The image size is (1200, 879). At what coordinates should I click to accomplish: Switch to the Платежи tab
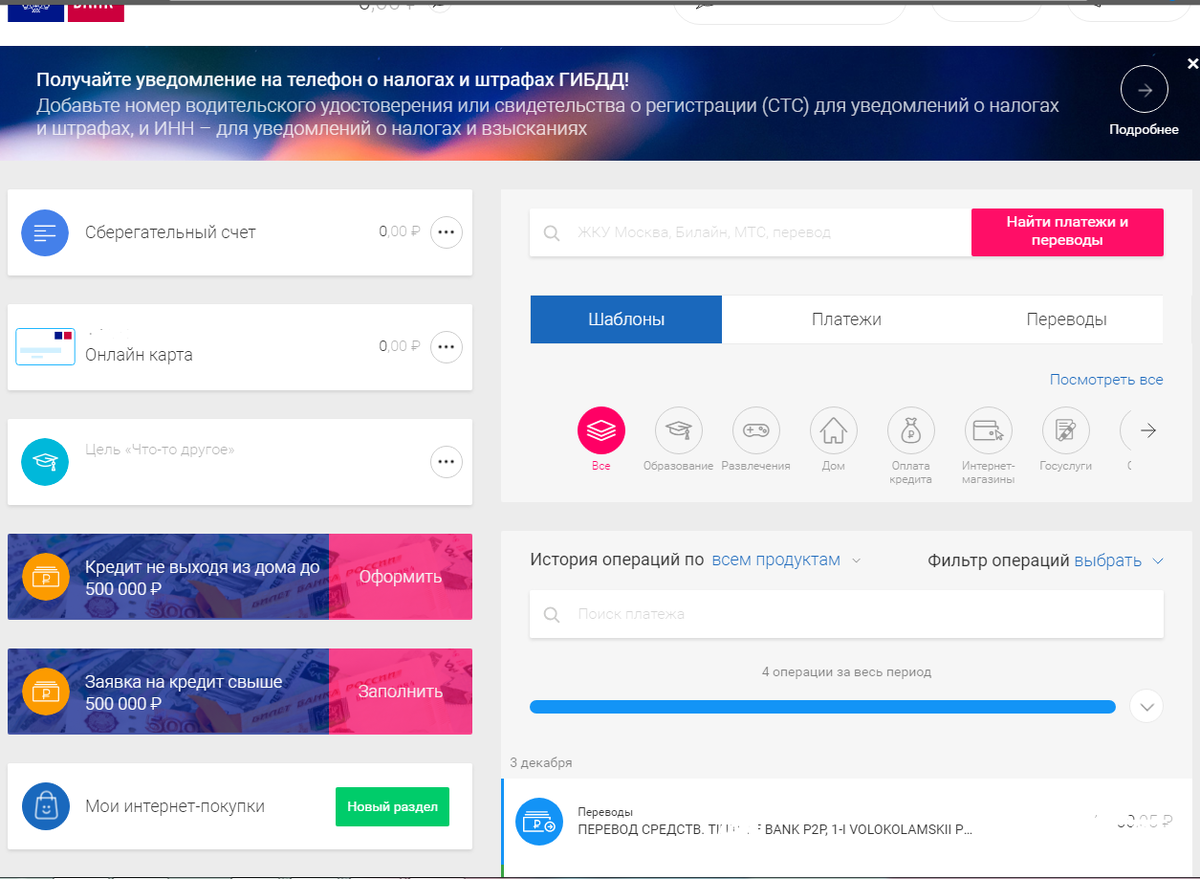click(x=846, y=320)
